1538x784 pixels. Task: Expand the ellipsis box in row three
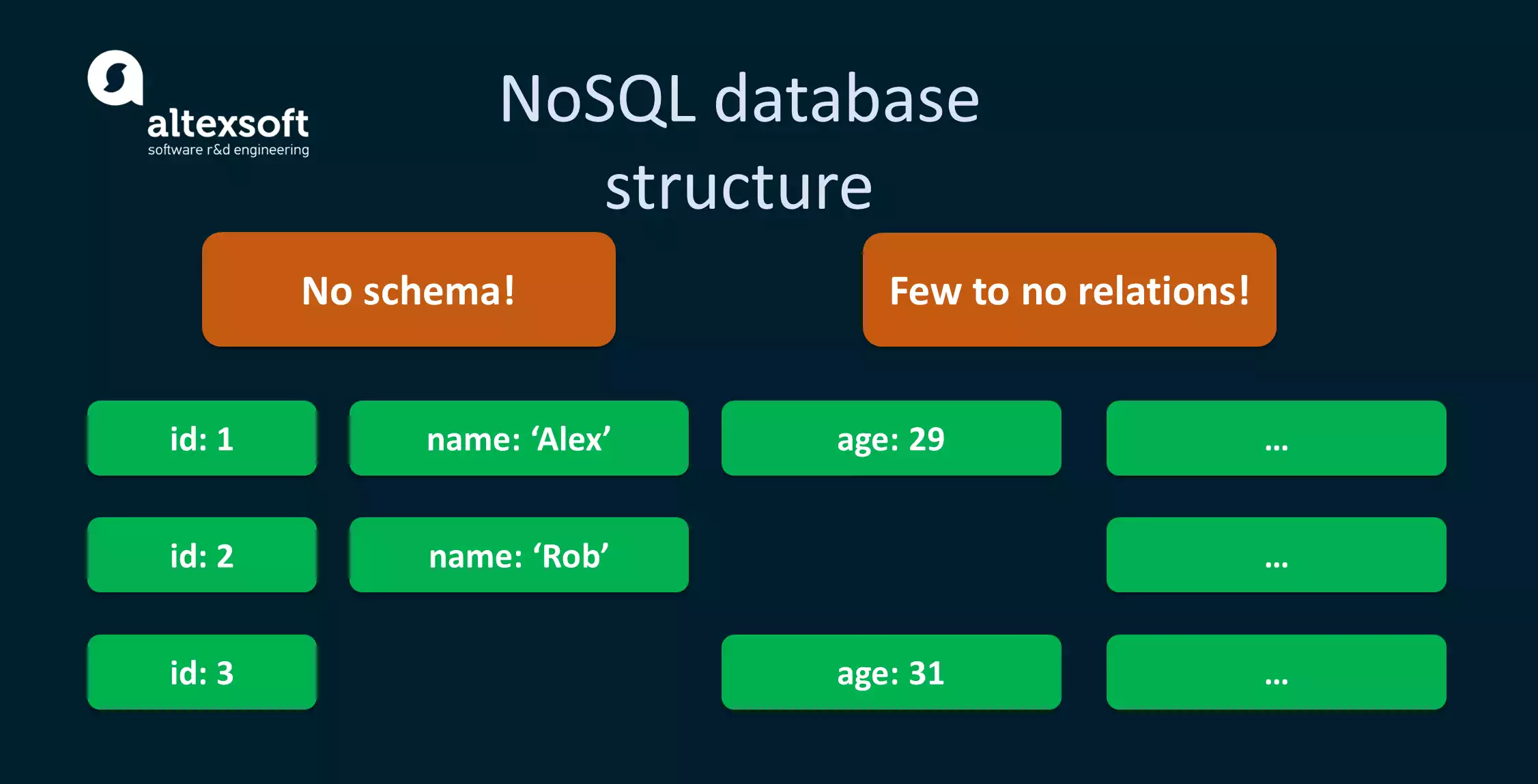click(1277, 672)
